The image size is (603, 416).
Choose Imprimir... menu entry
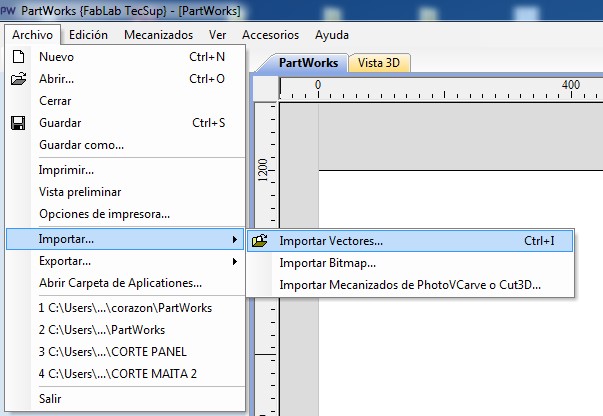point(125,170)
